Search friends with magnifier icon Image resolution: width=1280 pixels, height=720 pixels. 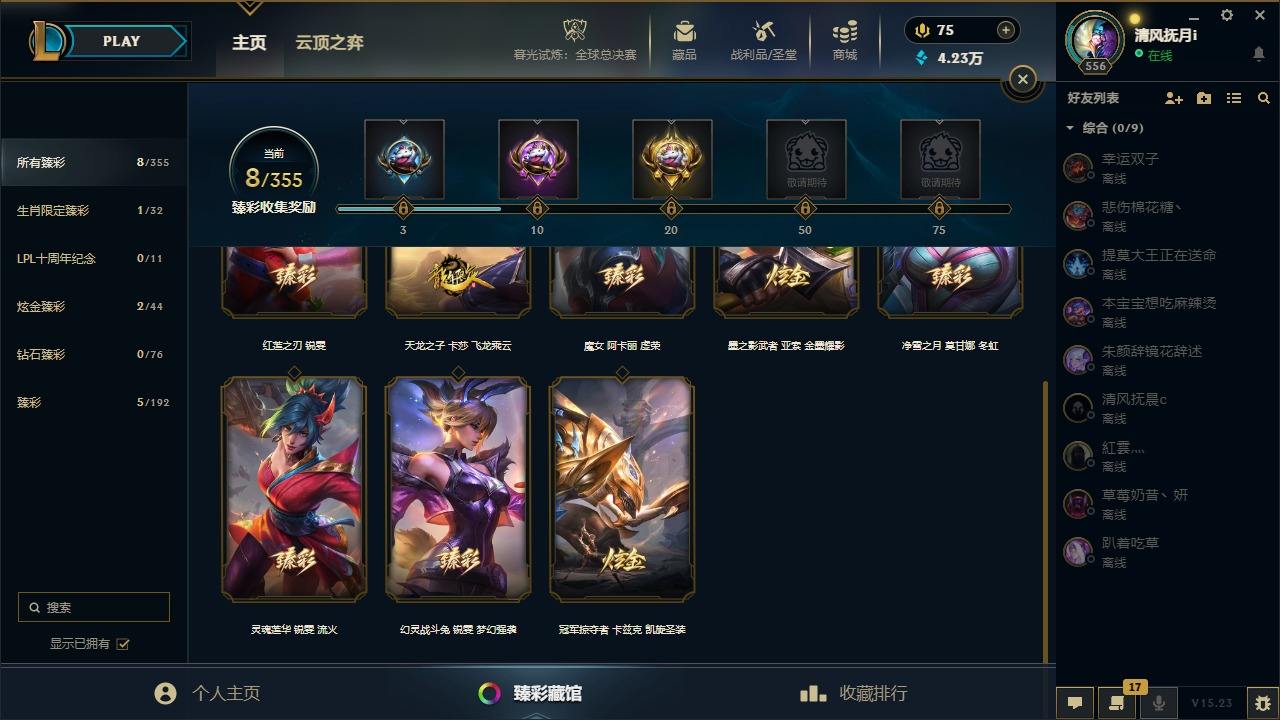1264,98
